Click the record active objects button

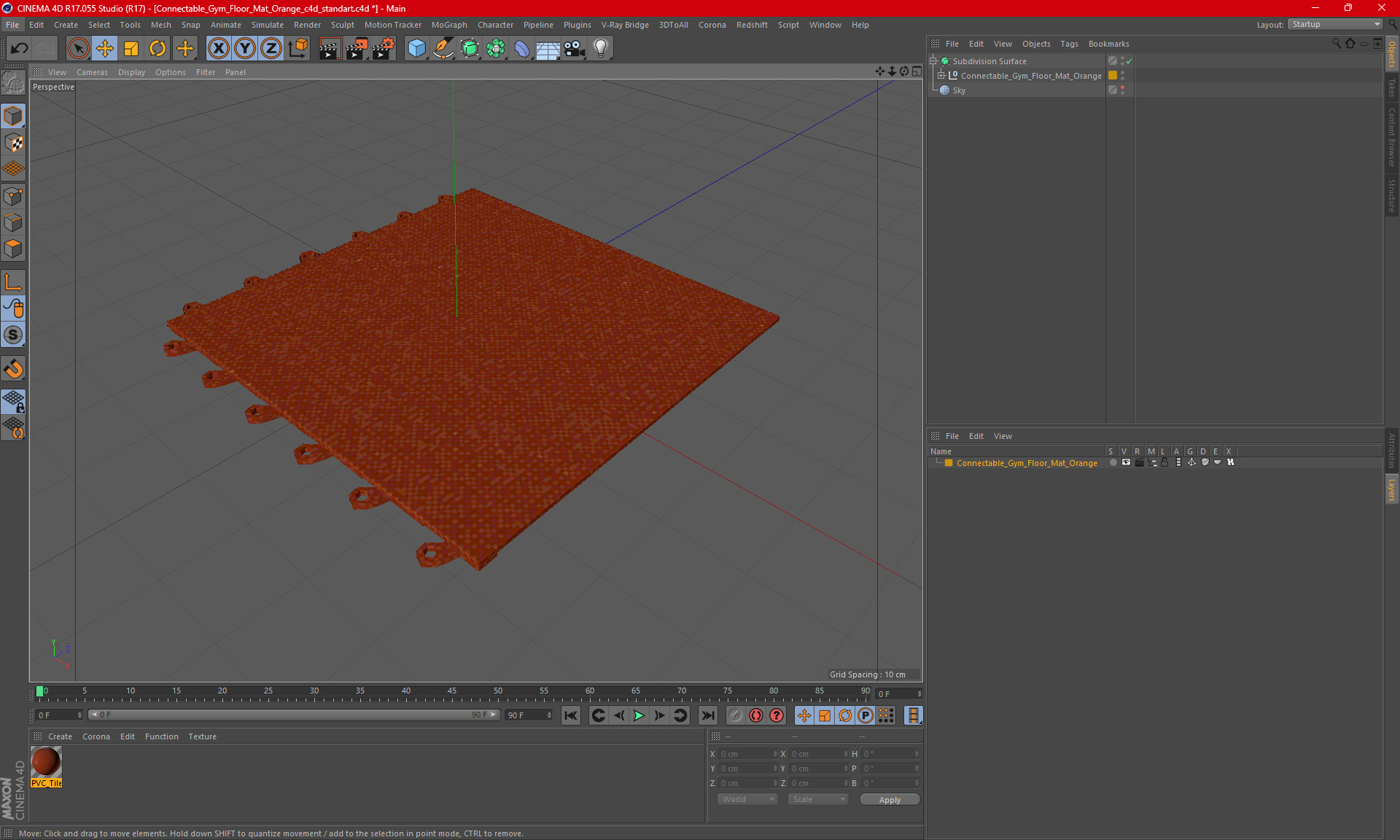point(736,715)
